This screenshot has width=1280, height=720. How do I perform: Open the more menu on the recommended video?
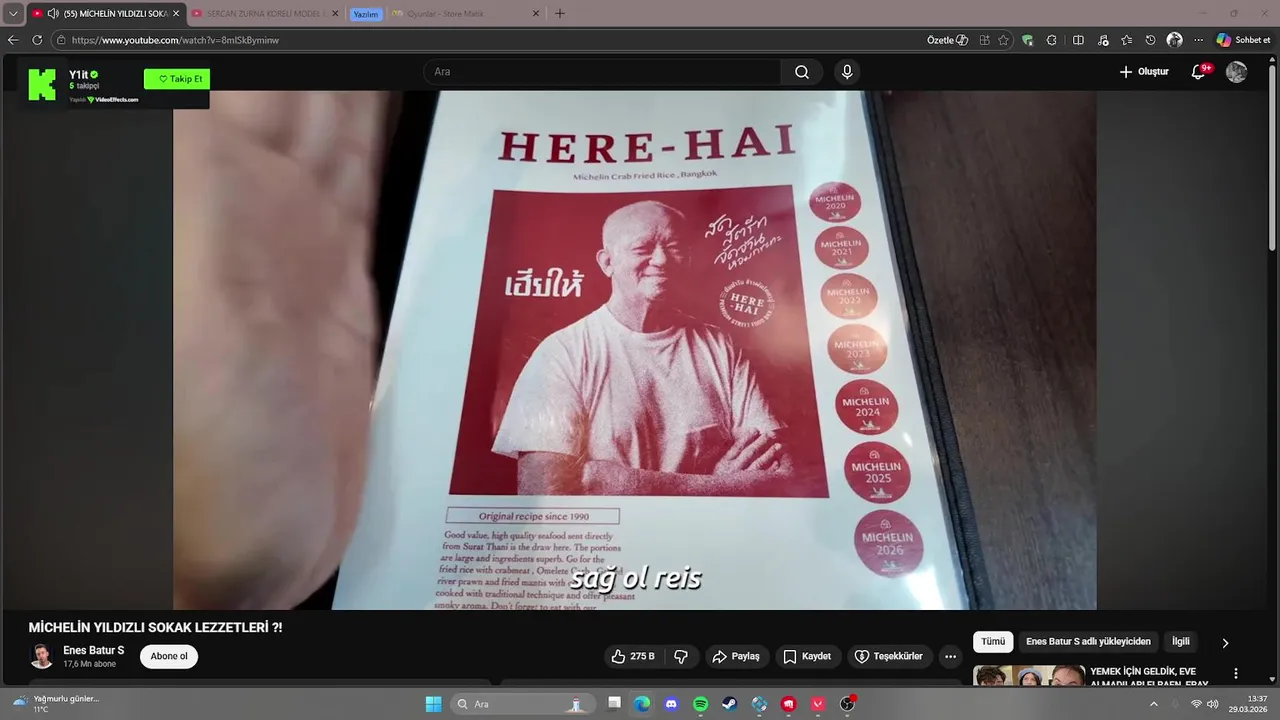click(1236, 673)
